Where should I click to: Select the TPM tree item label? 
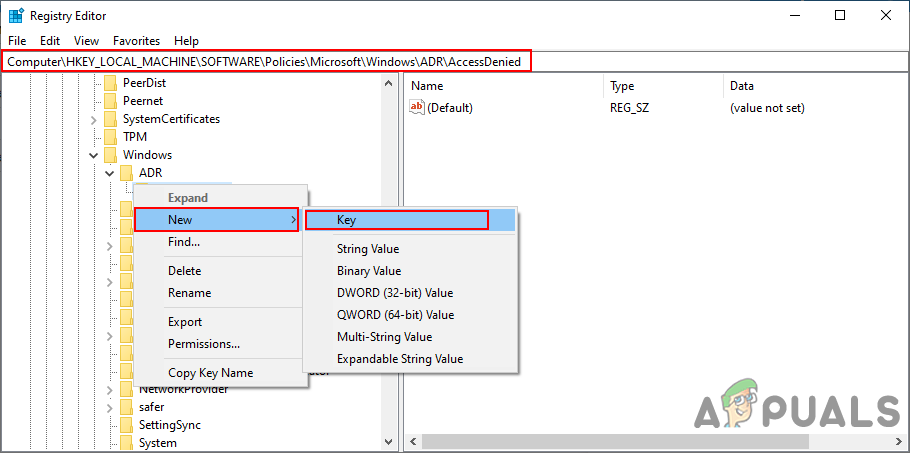(135, 137)
